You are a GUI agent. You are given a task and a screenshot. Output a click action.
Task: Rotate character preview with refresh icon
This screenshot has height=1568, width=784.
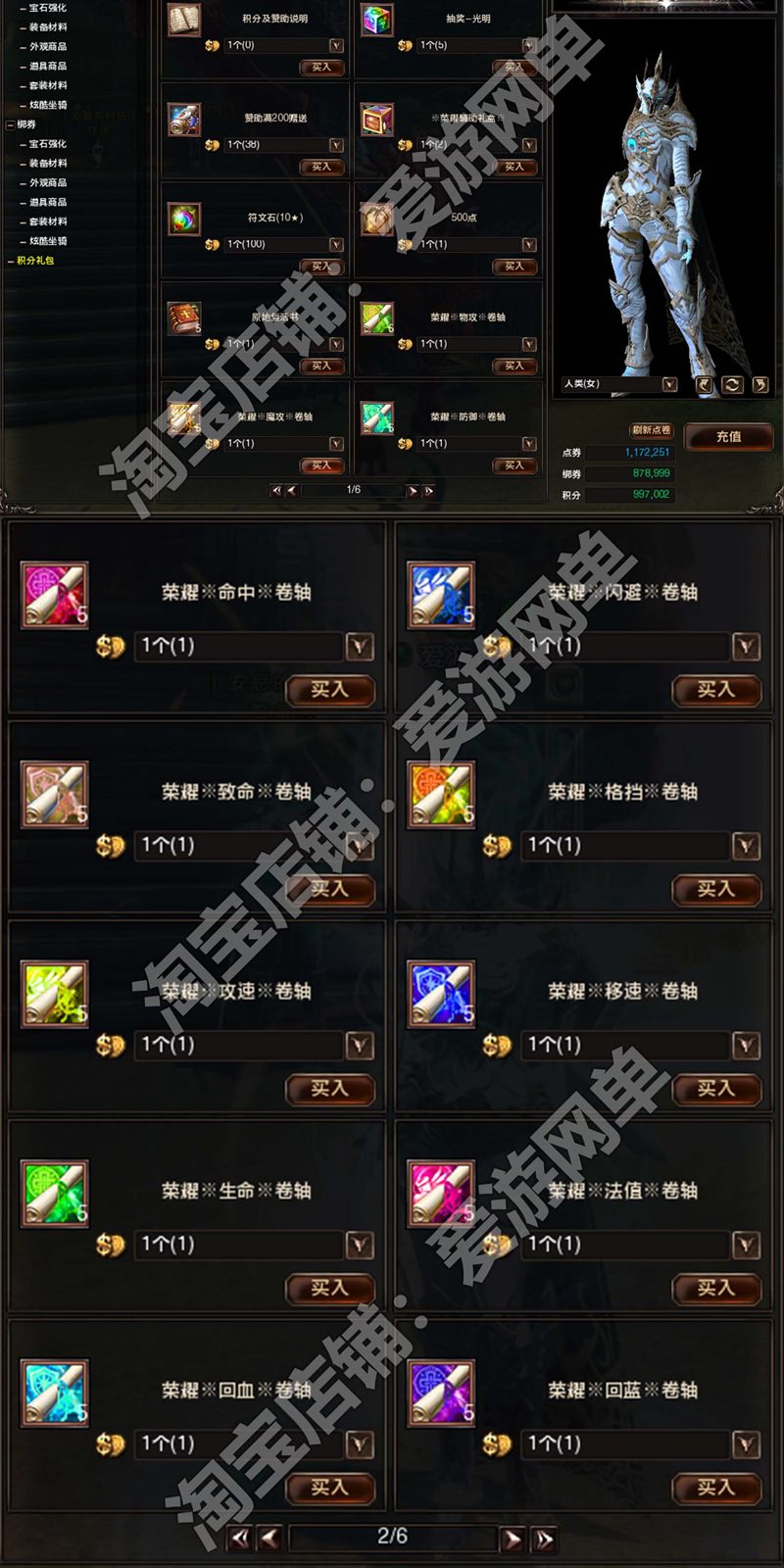tap(732, 385)
